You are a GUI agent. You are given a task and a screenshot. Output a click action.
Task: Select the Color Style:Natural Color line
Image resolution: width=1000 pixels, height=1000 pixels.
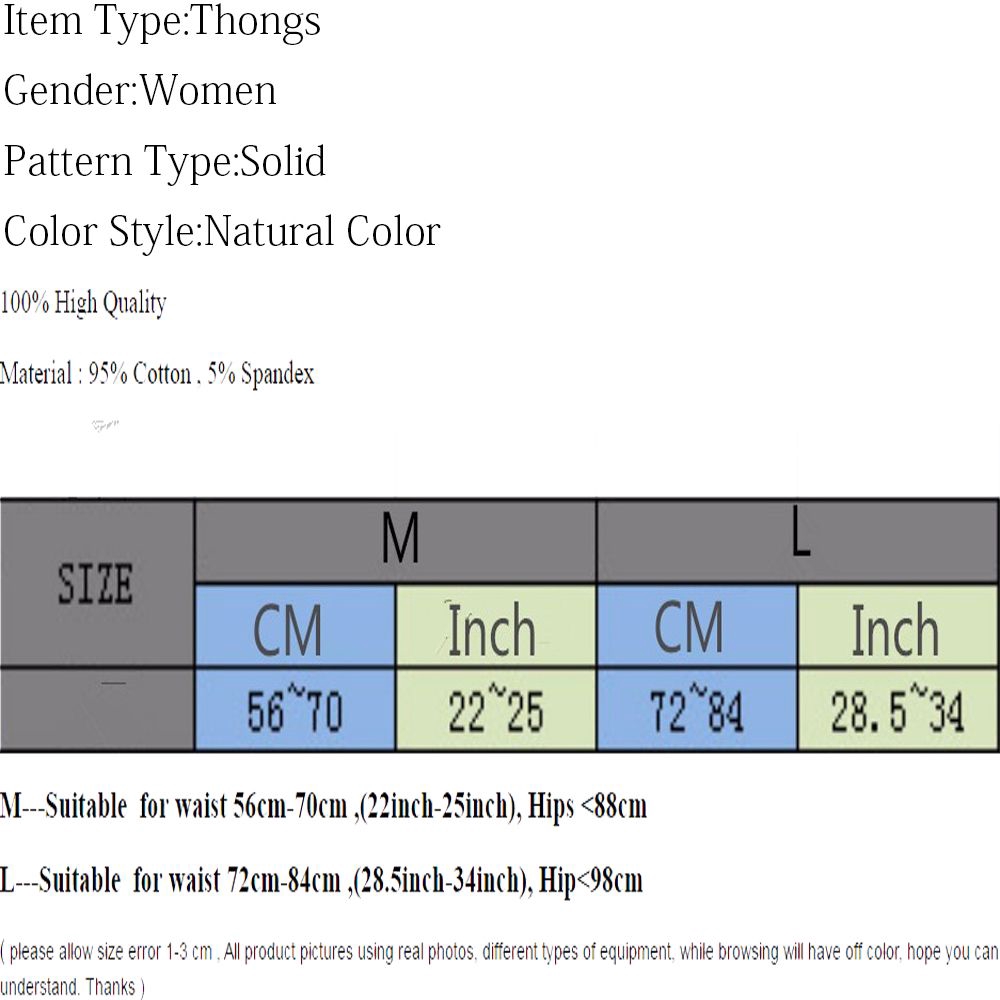[222, 231]
